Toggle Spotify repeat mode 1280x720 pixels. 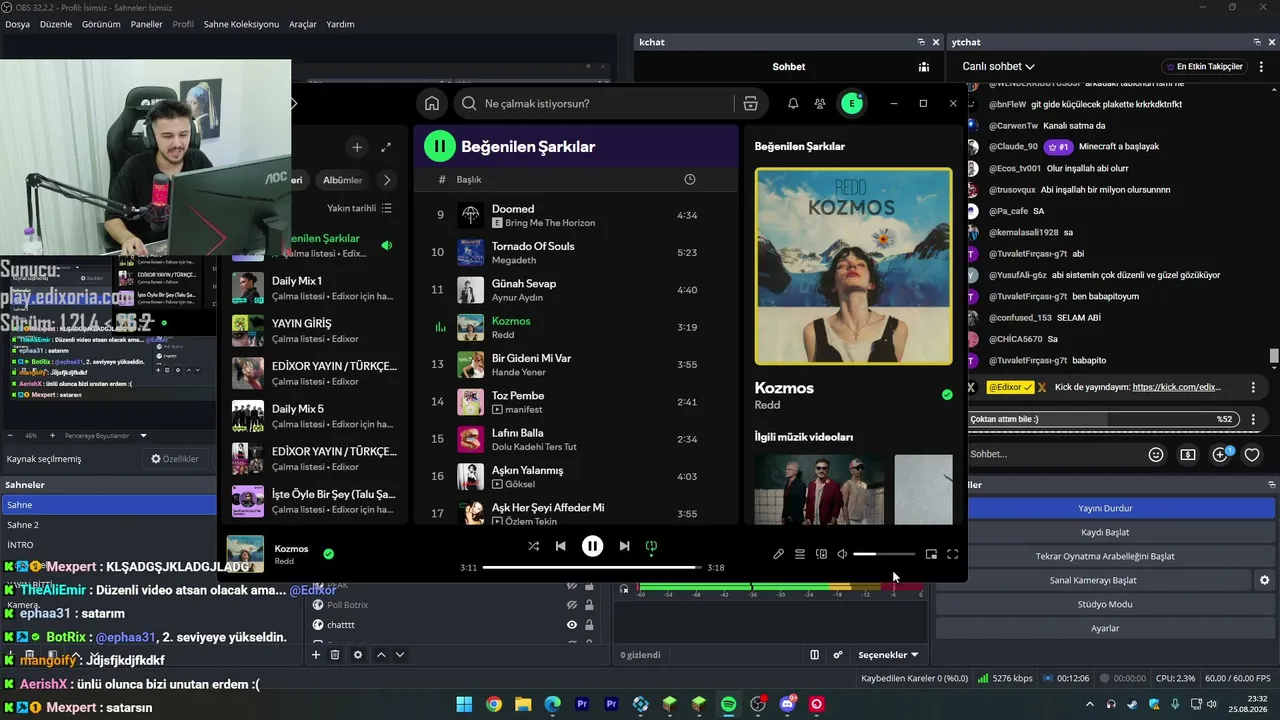pos(651,546)
